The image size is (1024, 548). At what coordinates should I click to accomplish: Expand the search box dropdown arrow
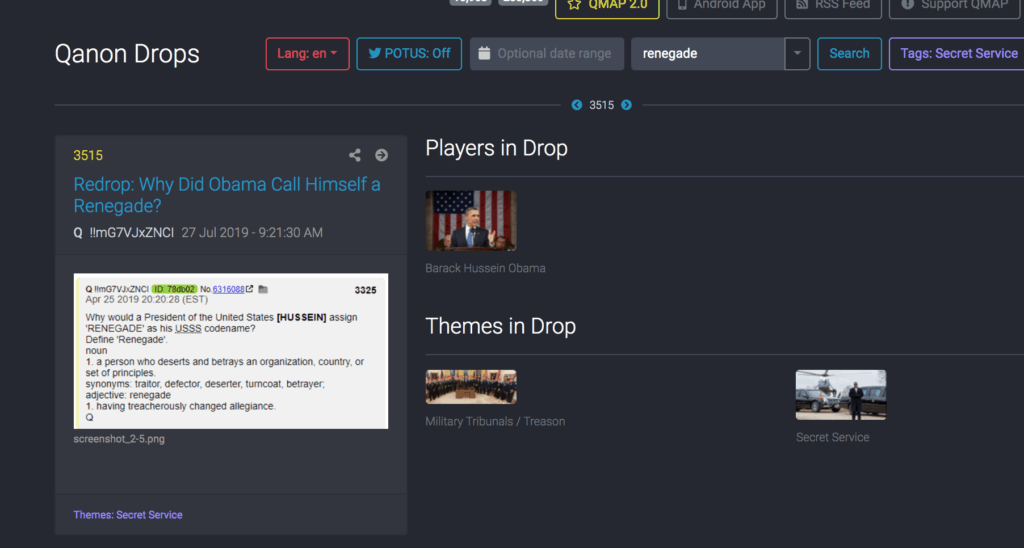tap(797, 54)
